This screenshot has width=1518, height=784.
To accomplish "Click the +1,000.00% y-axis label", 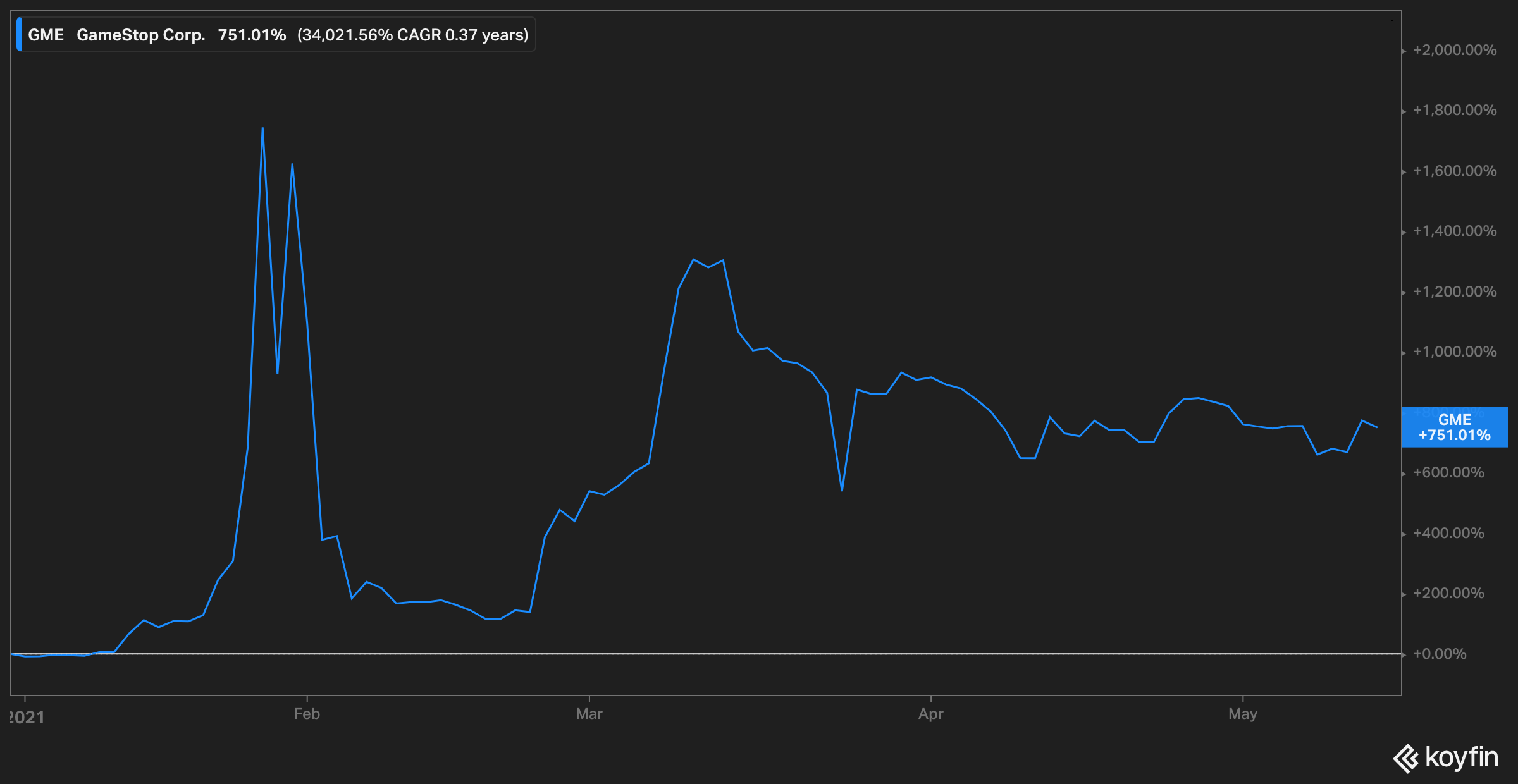I will pyautogui.click(x=1454, y=352).
